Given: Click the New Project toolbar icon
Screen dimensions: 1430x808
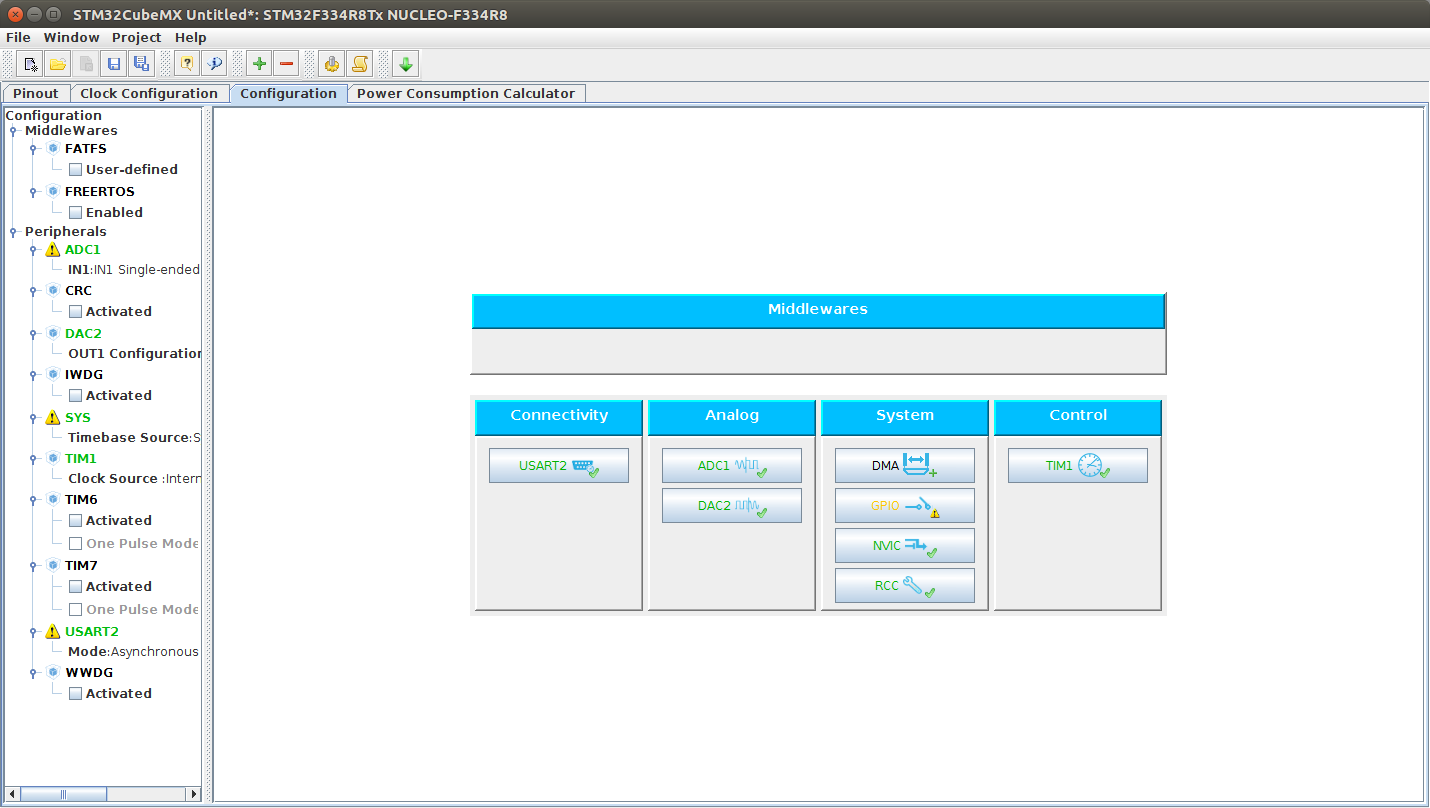Looking at the screenshot, I should [31, 64].
